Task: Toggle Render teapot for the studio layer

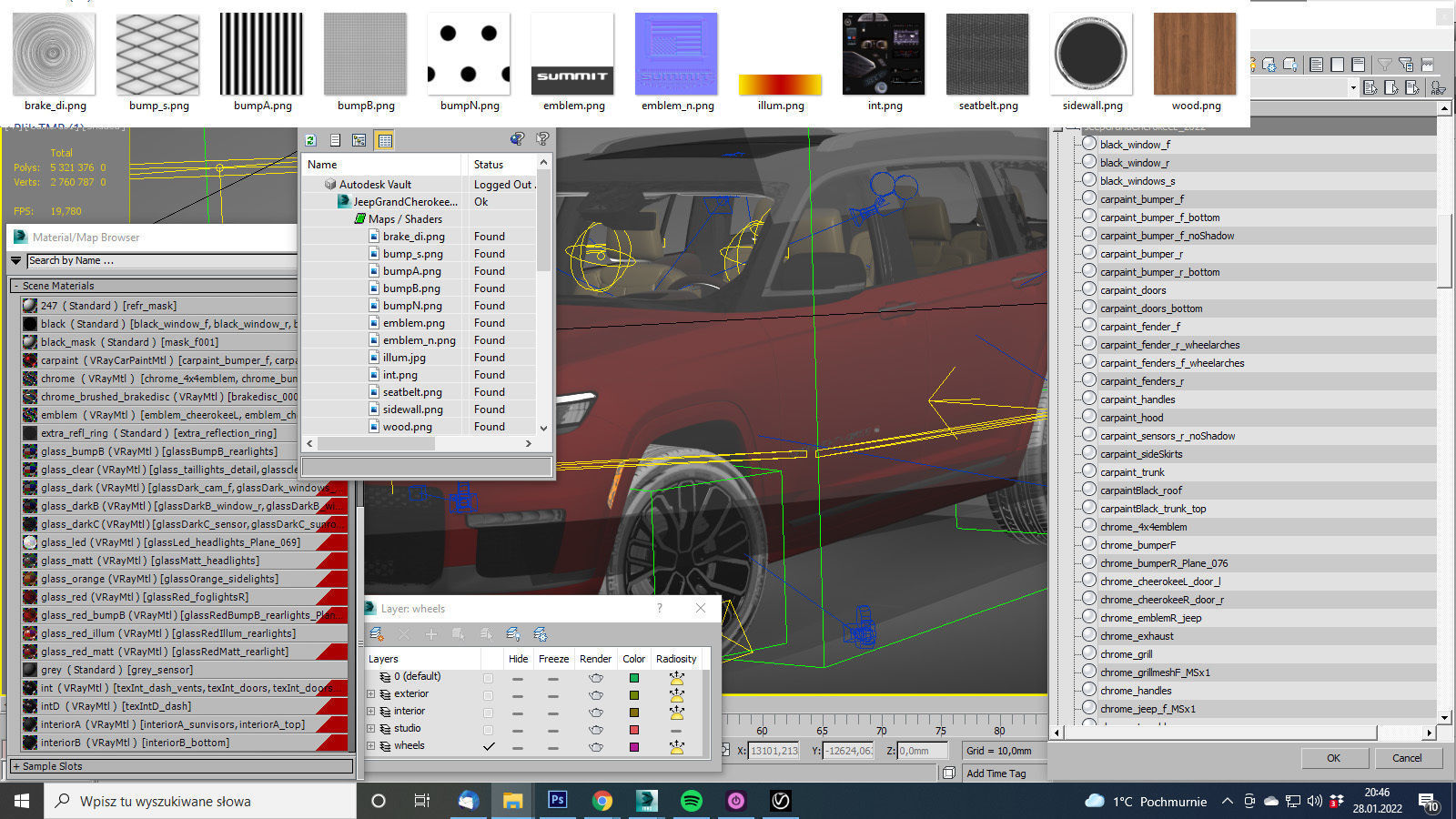Action: pyautogui.click(x=596, y=730)
